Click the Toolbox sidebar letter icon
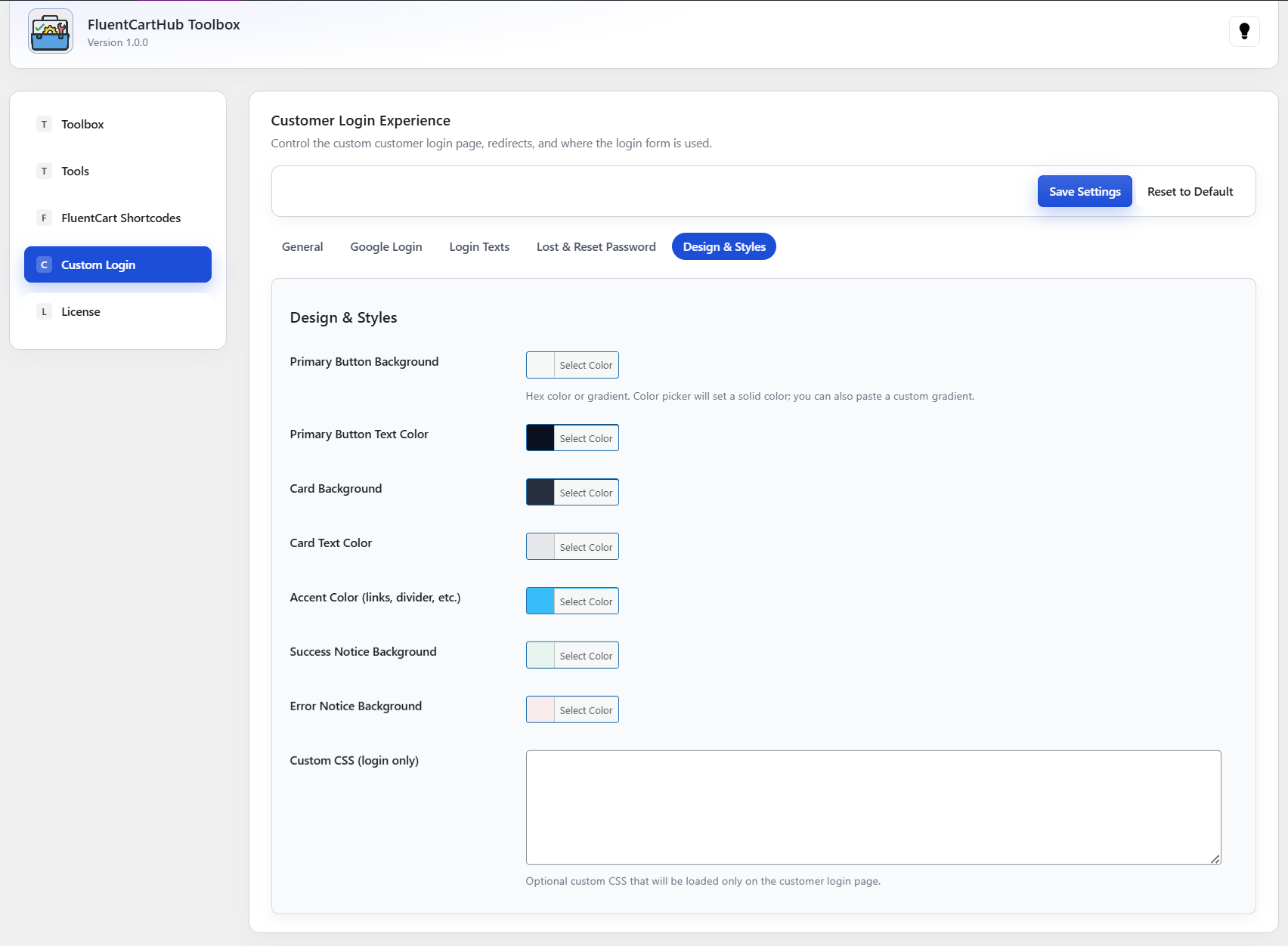The width and height of the screenshot is (1288, 946). (x=44, y=125)
